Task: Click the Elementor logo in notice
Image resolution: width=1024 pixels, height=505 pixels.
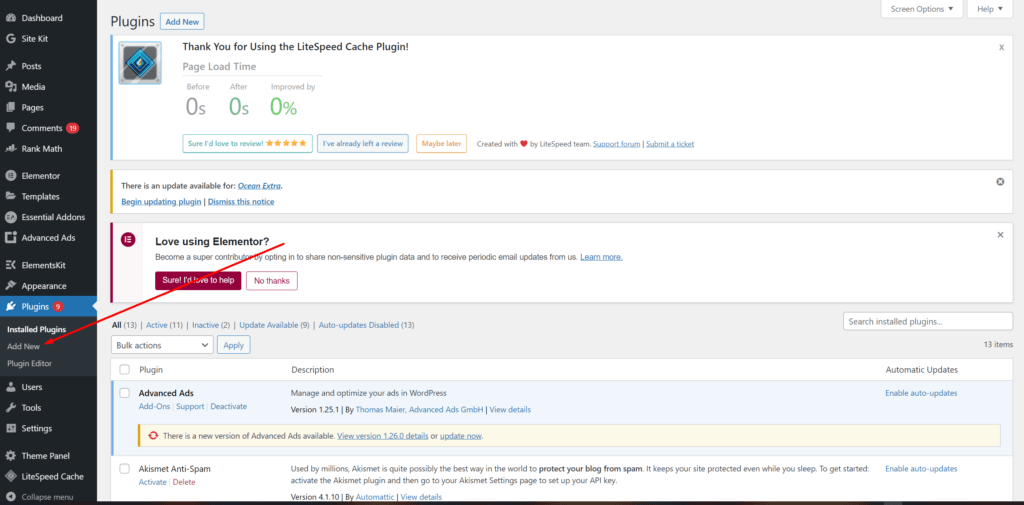Action: [x=128, y=239]
